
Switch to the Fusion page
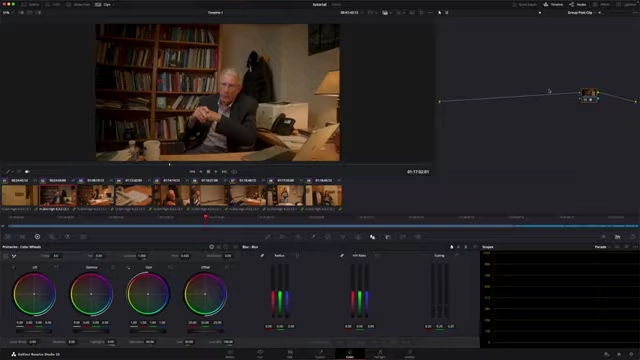coord(320,354)
